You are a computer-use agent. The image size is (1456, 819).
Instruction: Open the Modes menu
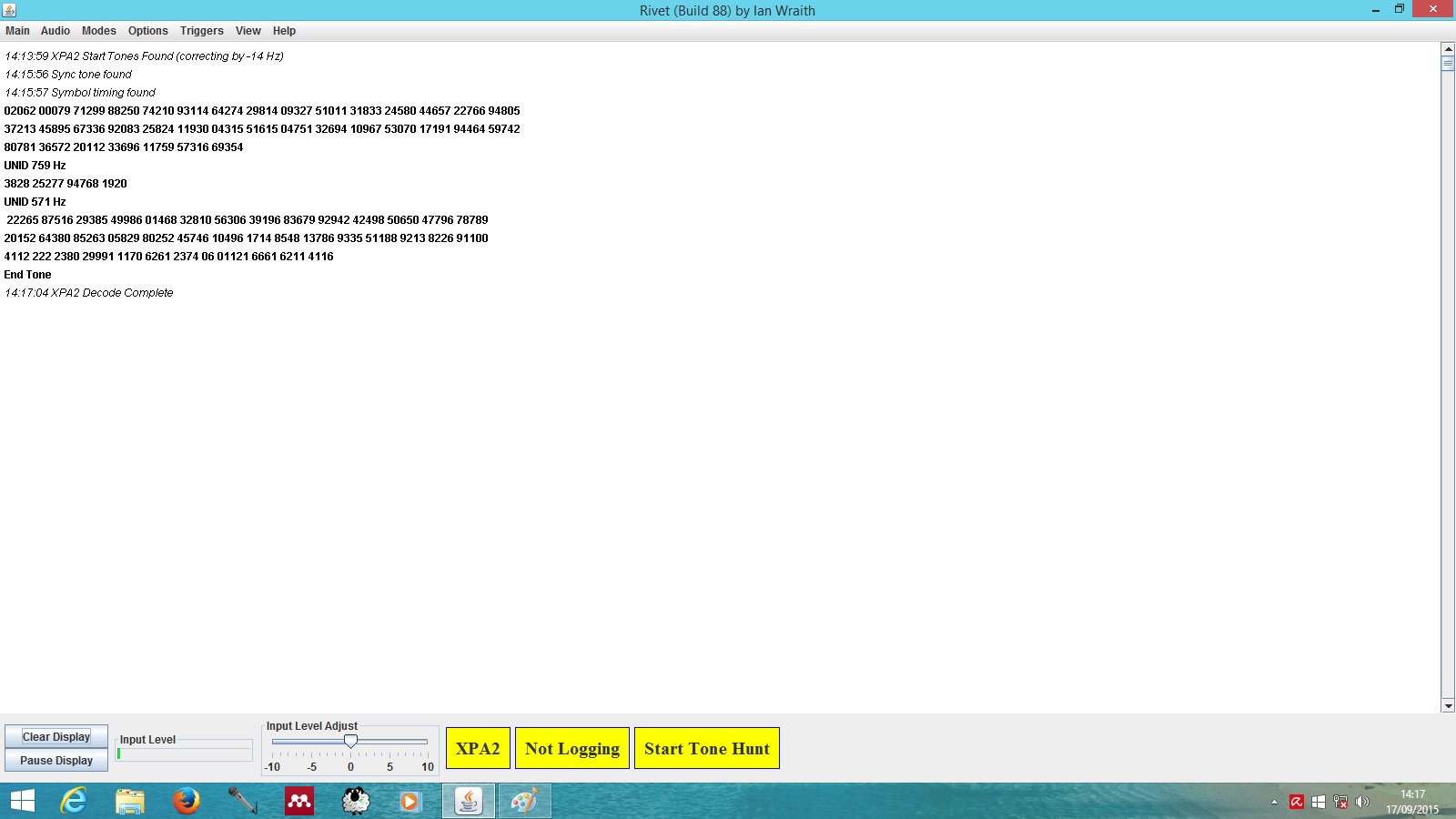pos(98,31)
